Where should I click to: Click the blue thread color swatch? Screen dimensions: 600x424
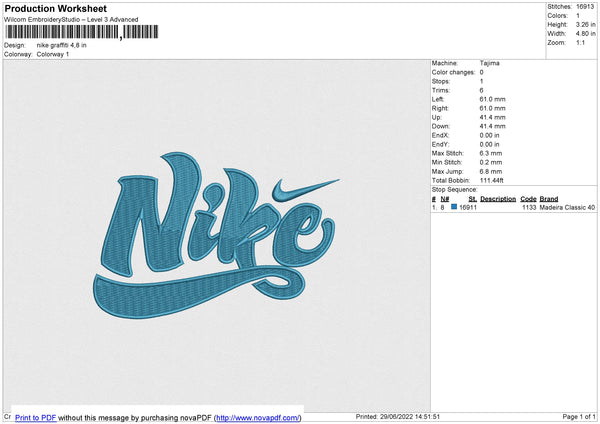(x=454, y=207)
